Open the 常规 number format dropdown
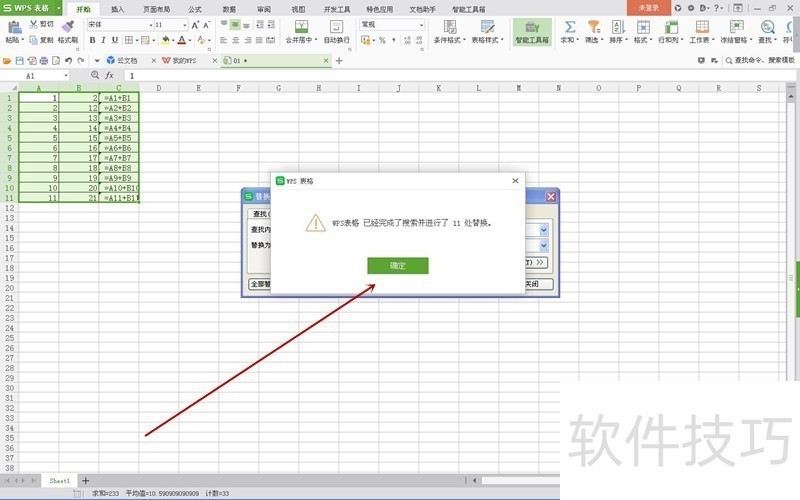Image resolution: width=800 pixels, height=500 pixels. click(421, 24)
